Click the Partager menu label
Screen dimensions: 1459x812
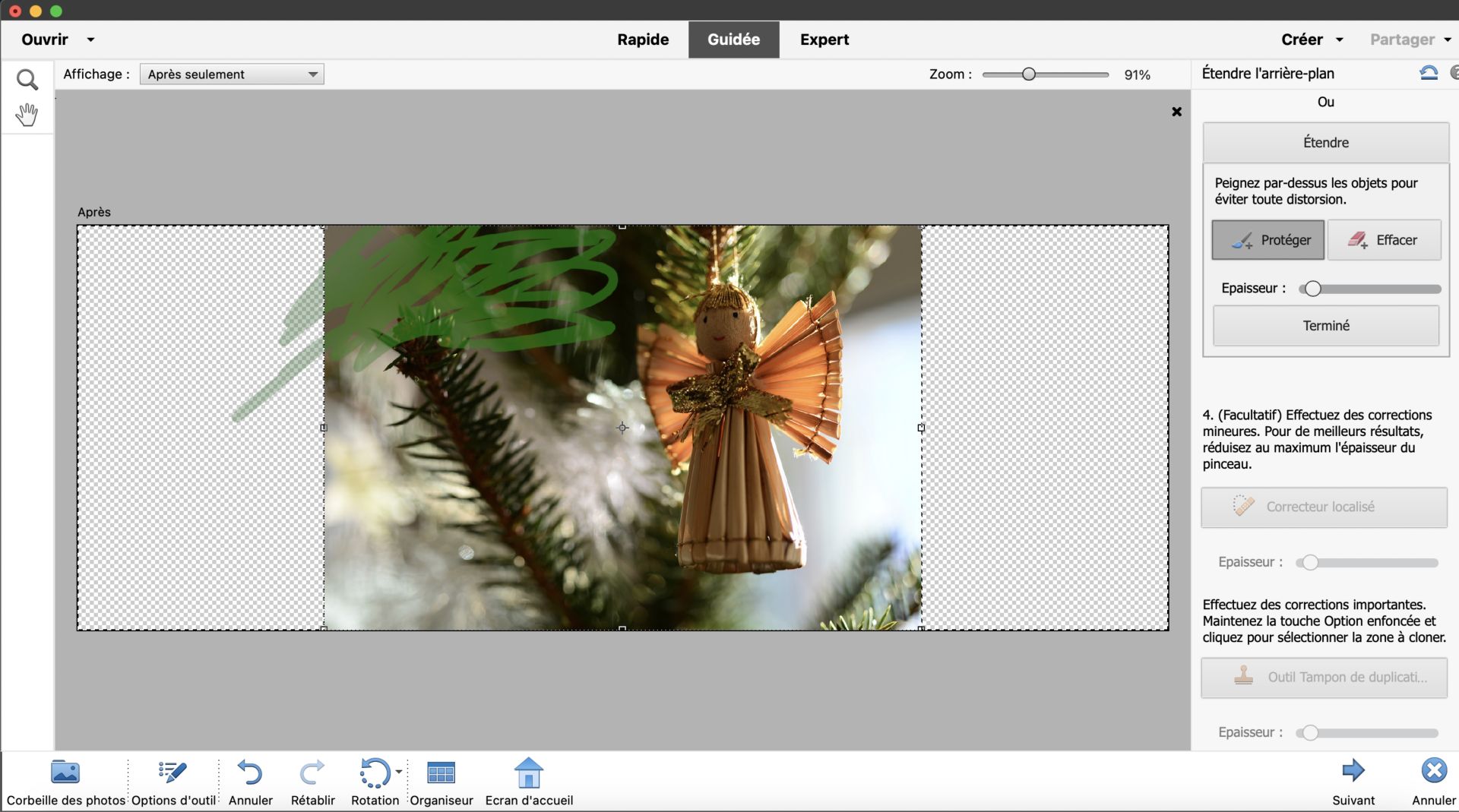point(1402,39)
